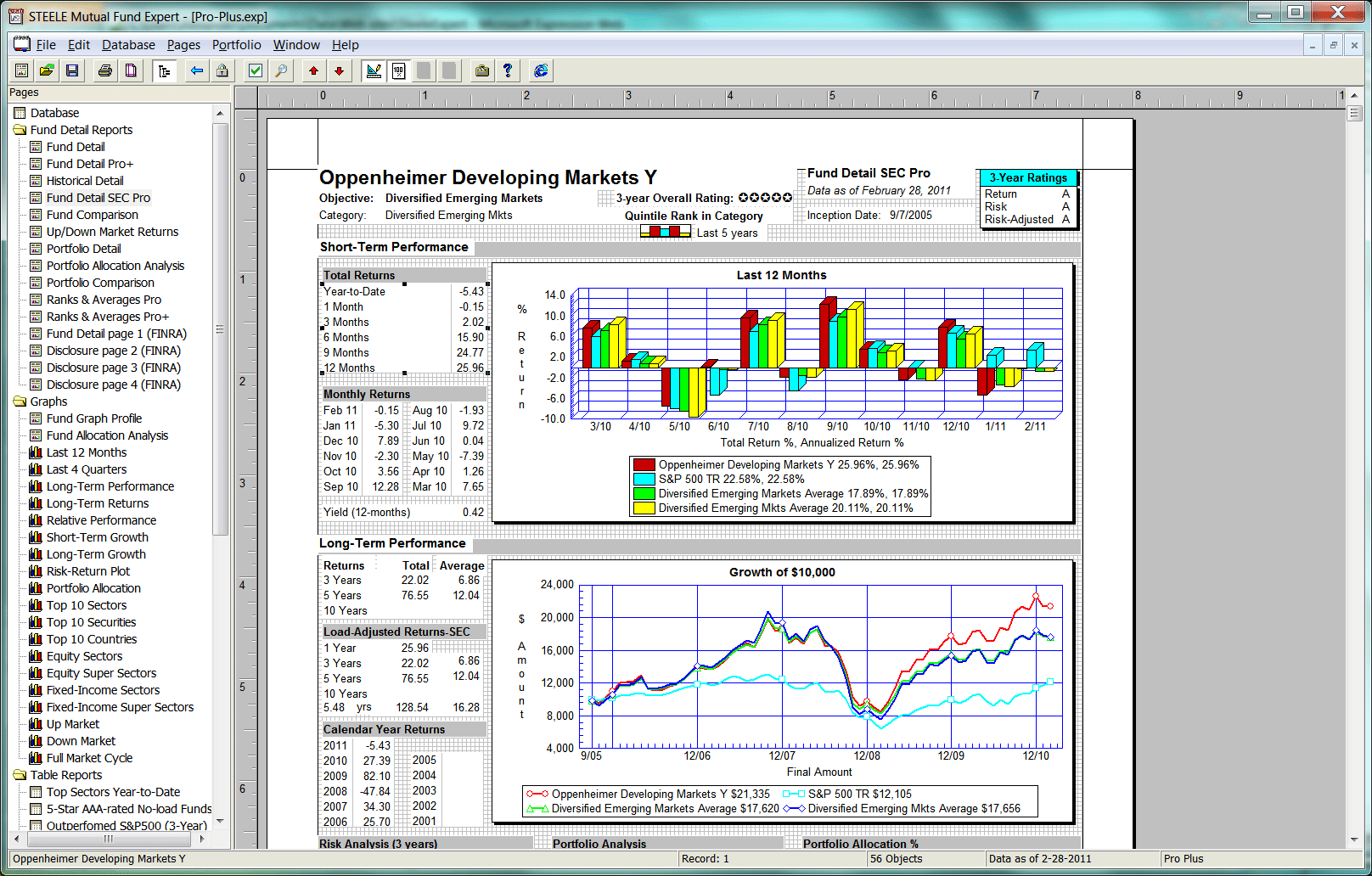1372x876 pixels.
Task: Open print preview pages icon
Action: (x=131, y=71)
